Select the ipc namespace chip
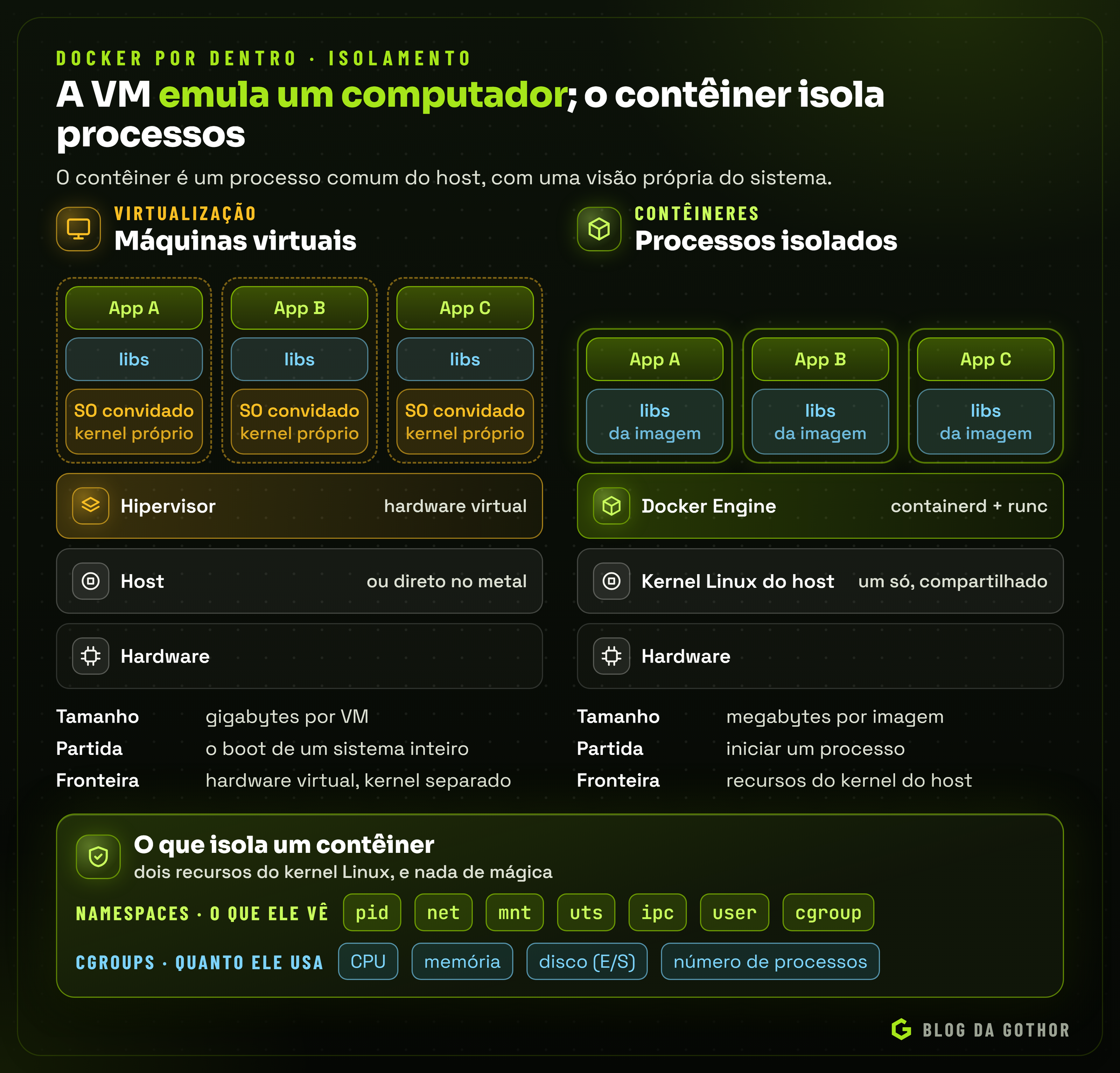This screenshot has width=1120, height=1073. coord(658,913)
